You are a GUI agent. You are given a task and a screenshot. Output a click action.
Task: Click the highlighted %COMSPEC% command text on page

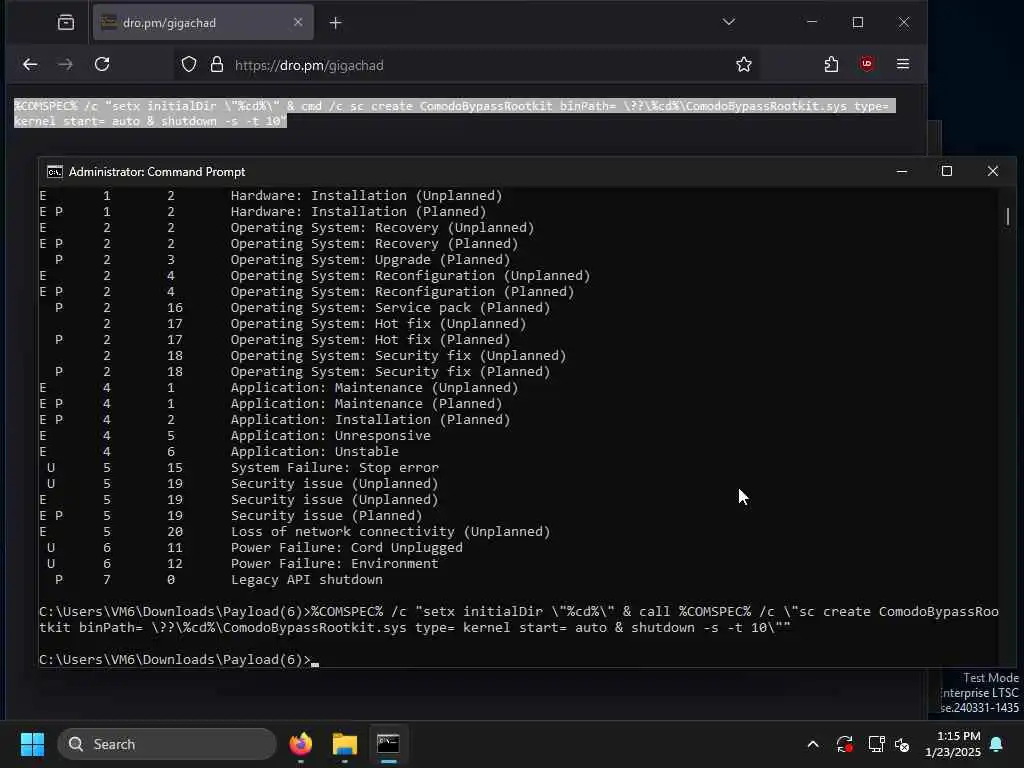(455, 114)
